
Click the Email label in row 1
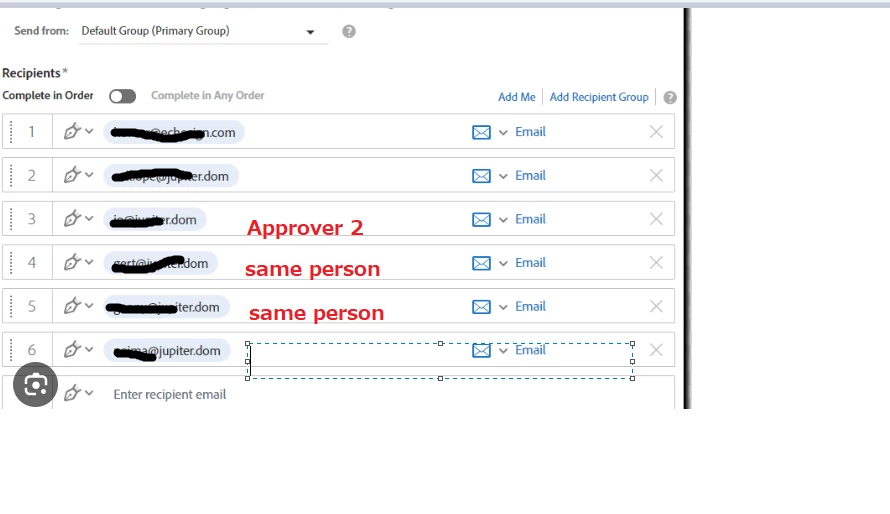pyautogui.click(x=530, y=132)
